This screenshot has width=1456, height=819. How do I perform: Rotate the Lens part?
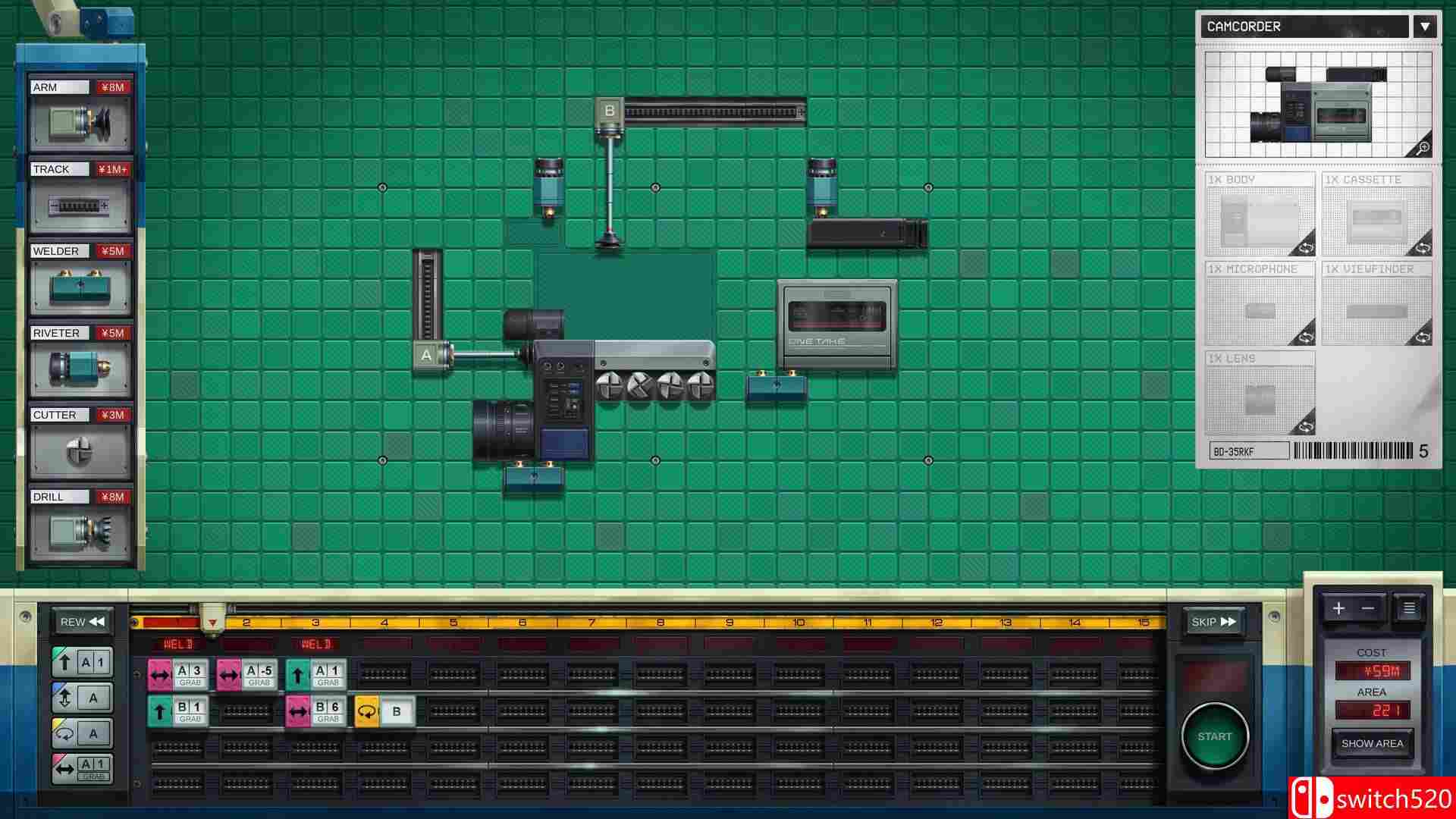click(x=1305, y=426)
